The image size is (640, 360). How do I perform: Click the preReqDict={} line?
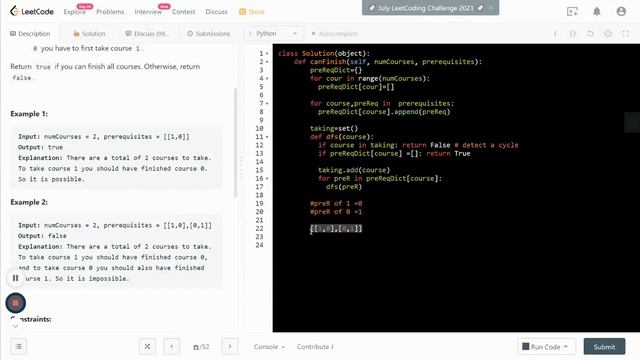[336, 70]
